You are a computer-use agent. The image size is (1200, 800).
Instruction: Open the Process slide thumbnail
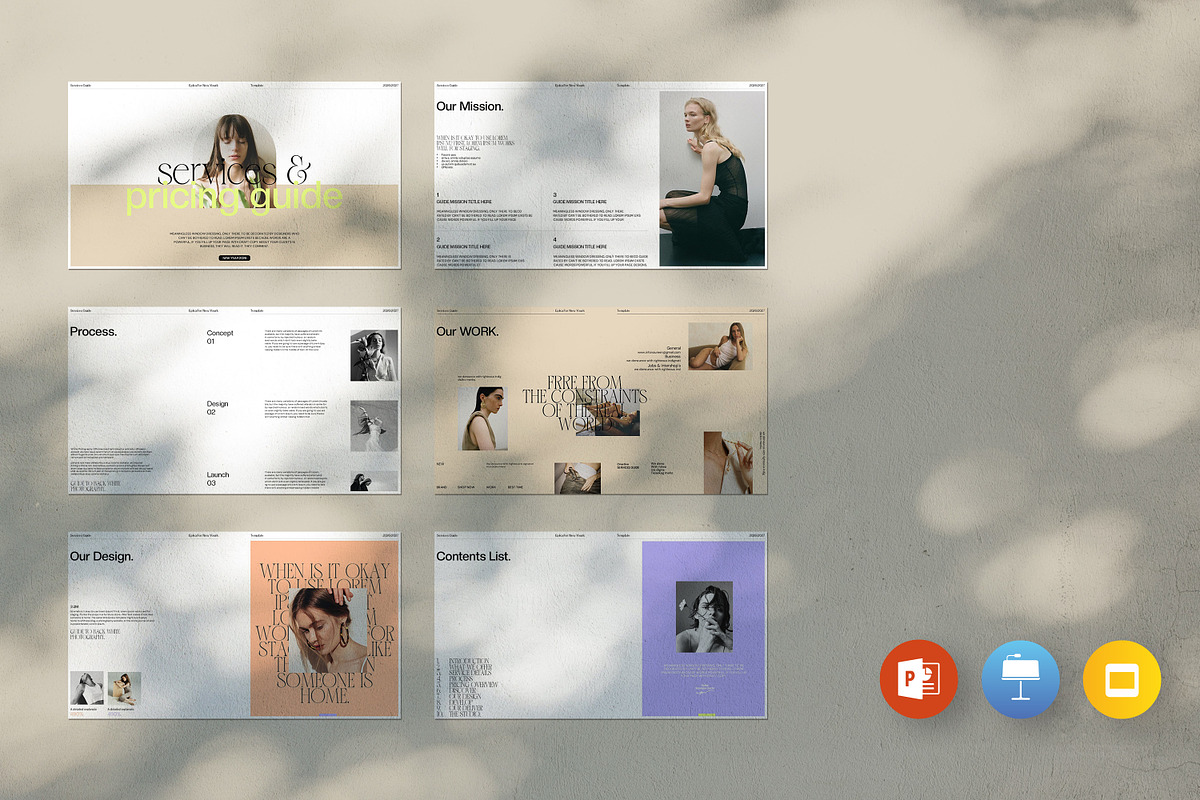pyautogui.click(x=234, y=400)
